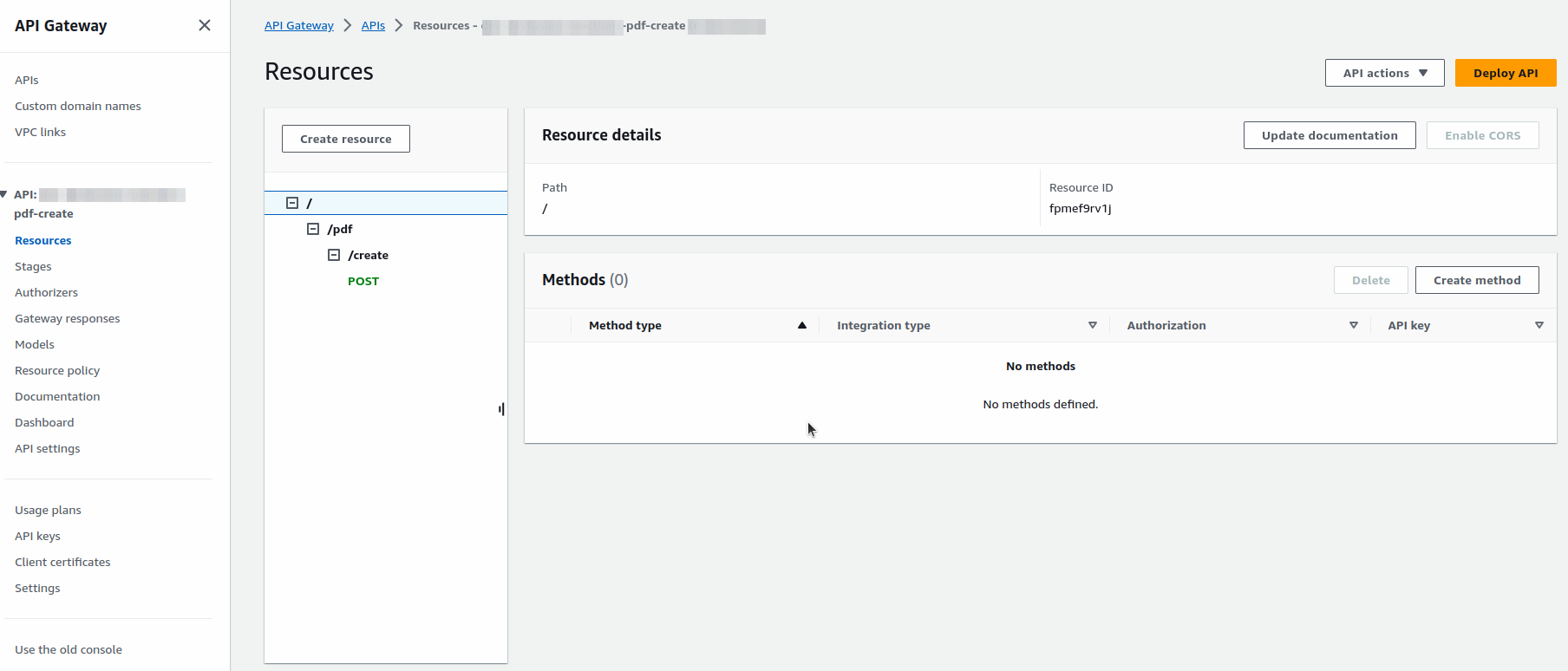1568x671 pixels.
Task: Click the resource panel resize handle
Action: click(501, 409)
